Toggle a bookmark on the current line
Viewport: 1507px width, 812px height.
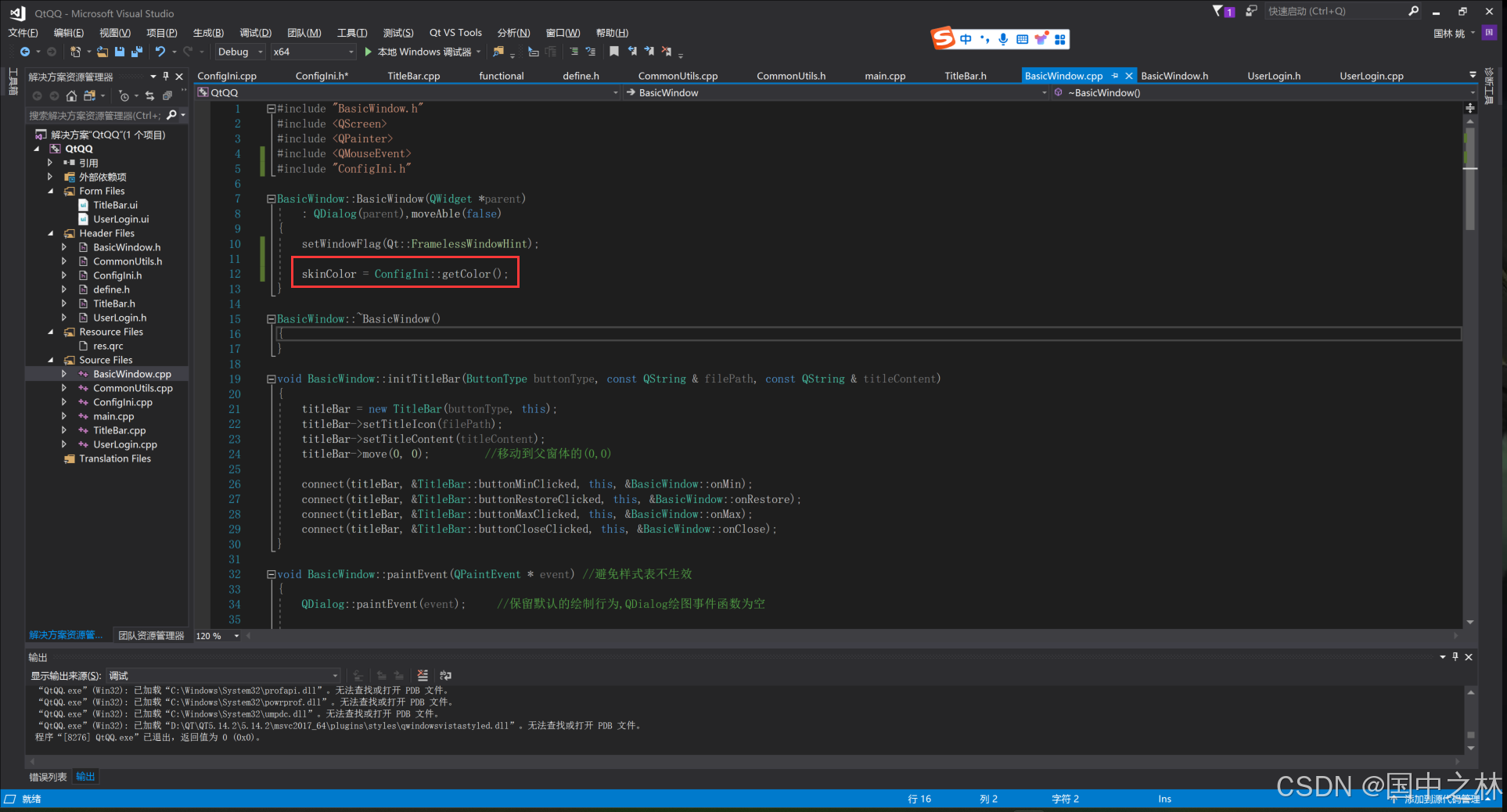(614, 52)
